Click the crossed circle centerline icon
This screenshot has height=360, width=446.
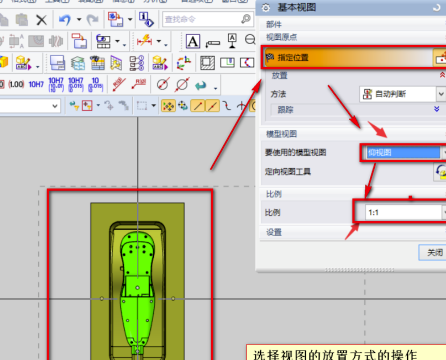162,84
